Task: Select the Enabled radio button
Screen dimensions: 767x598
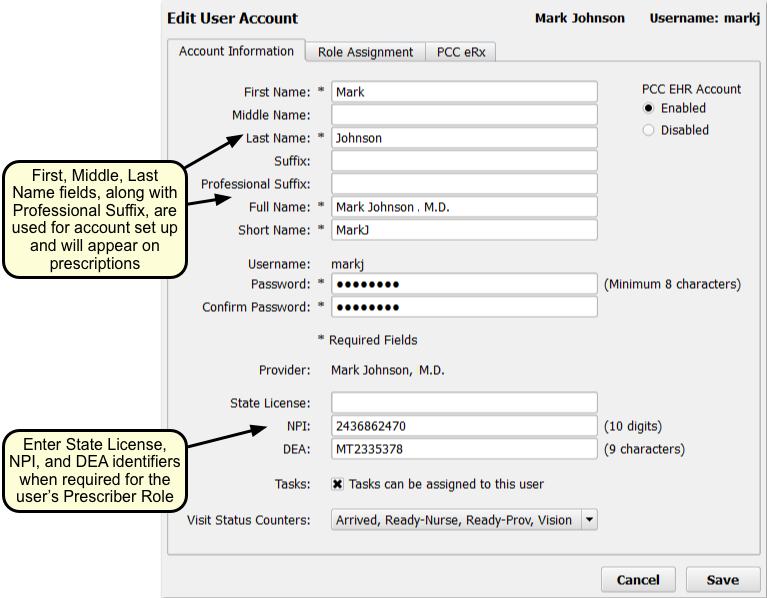Action: coord(648,108)
